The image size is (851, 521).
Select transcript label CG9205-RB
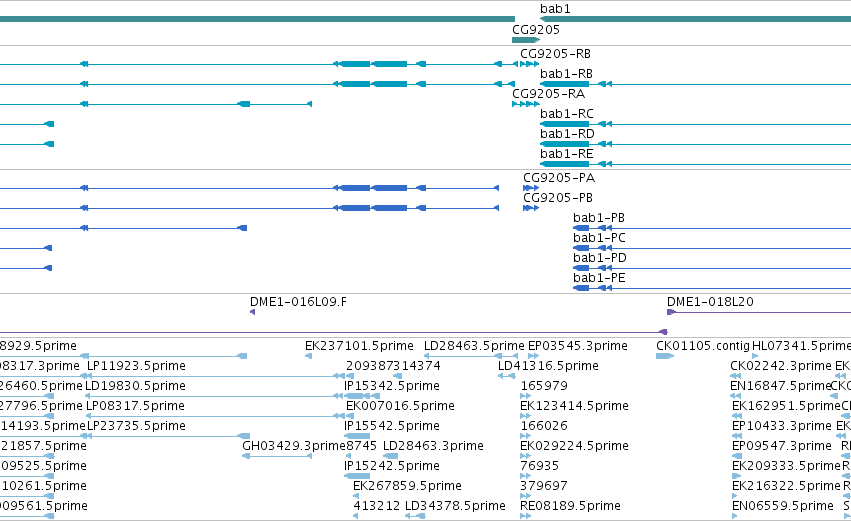pyautogui.click(x=555, y=54)
